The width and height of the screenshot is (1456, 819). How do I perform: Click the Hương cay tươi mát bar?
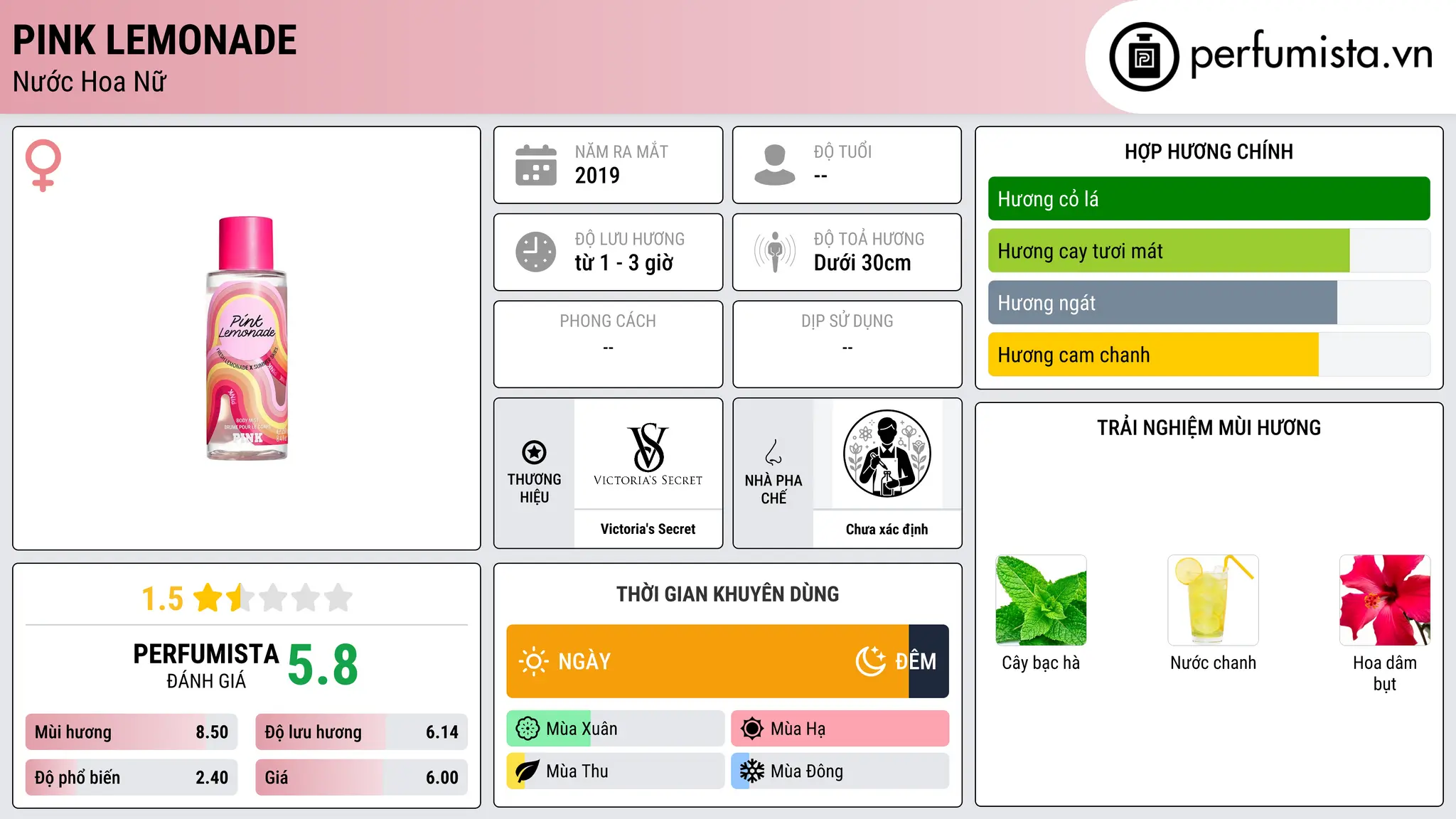(1209, 251)
